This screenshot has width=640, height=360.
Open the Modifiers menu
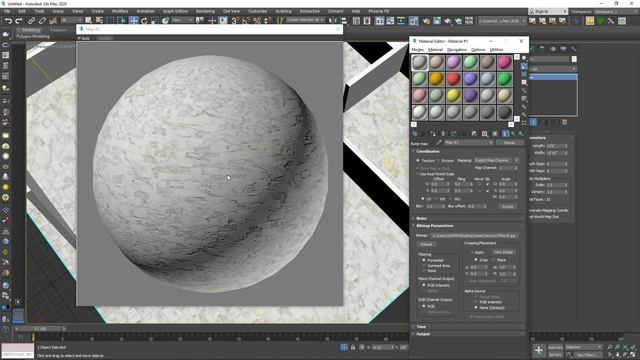(x=120, y=11)
